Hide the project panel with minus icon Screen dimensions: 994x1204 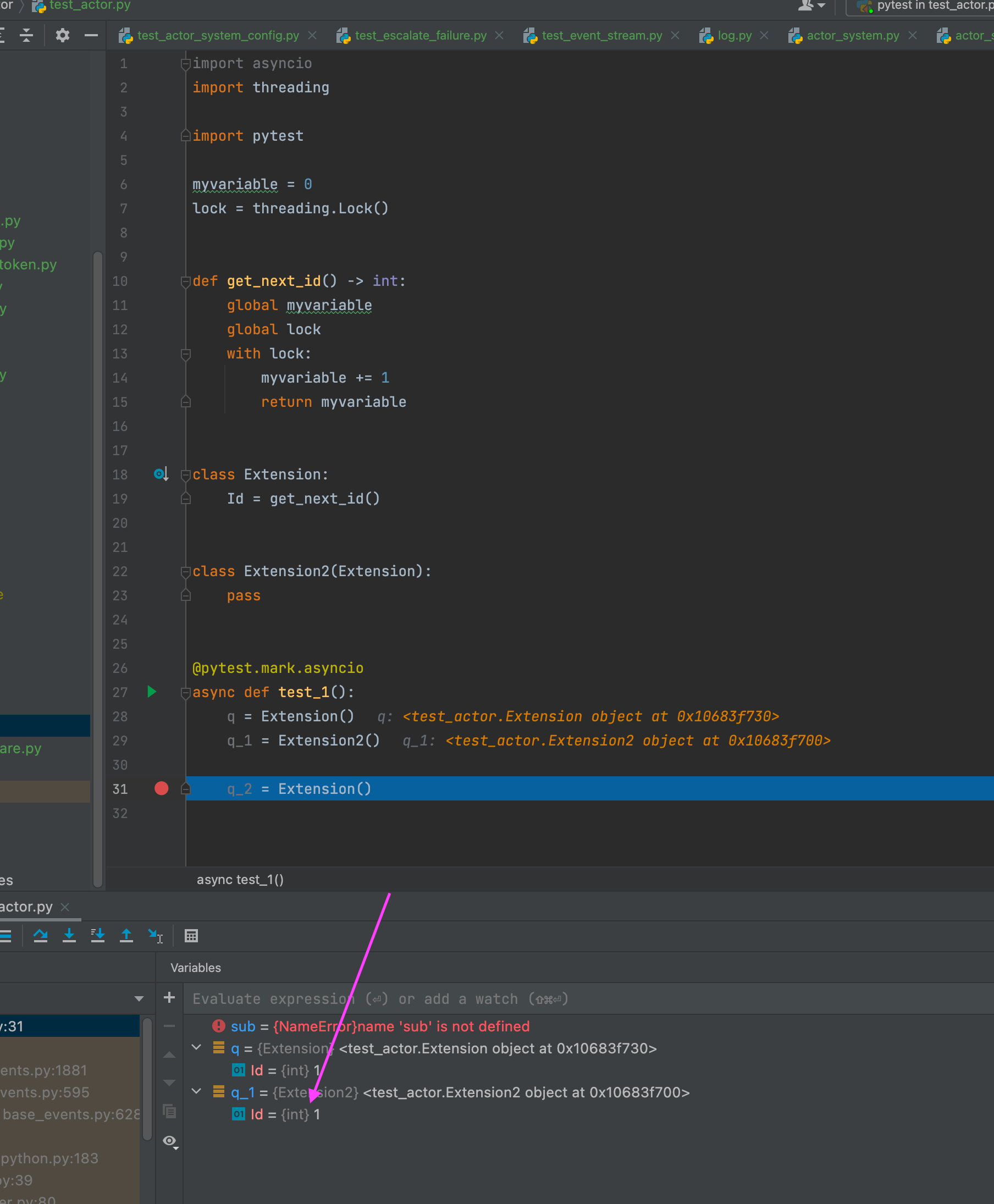coord(91,36)
